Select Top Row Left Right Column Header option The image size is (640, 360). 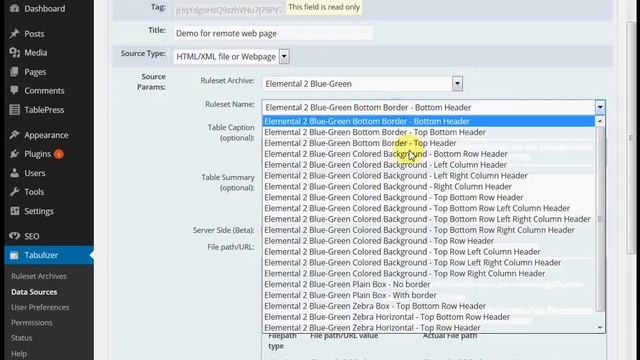[x=429, y=262]
